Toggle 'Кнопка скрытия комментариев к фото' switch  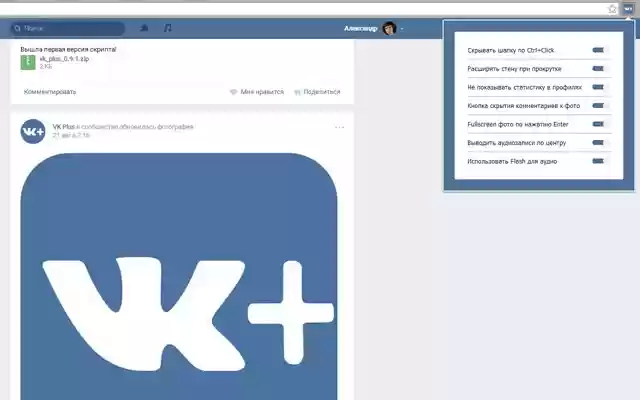pos(600,105)
